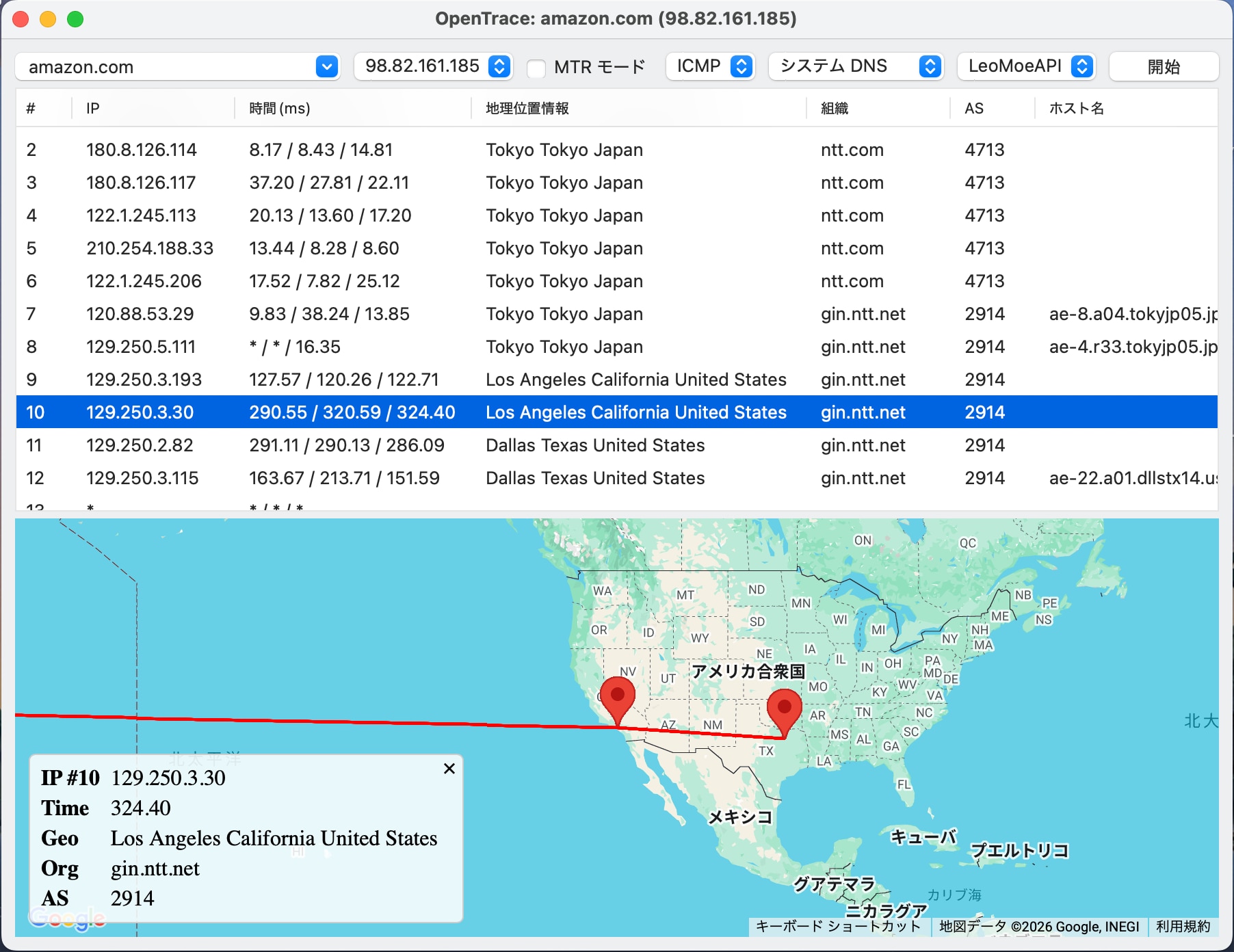Sort by the 時間 (ms) column header
Viewport: 1234px width, 952px height.
(x=280, y=108)
